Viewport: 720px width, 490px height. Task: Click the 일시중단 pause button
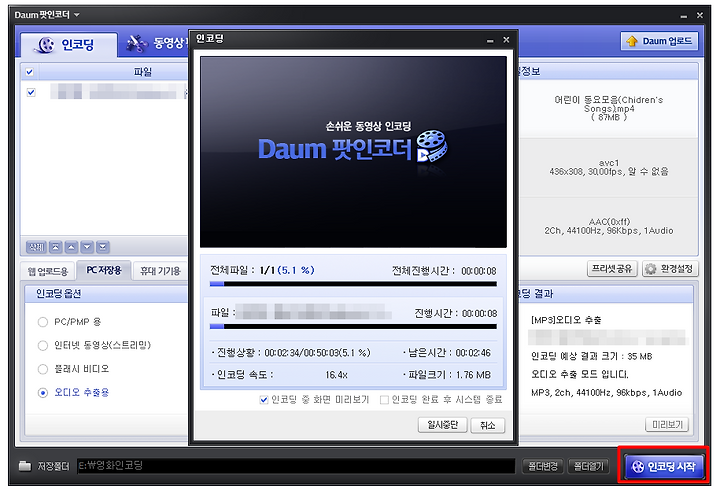pos(443,425)
